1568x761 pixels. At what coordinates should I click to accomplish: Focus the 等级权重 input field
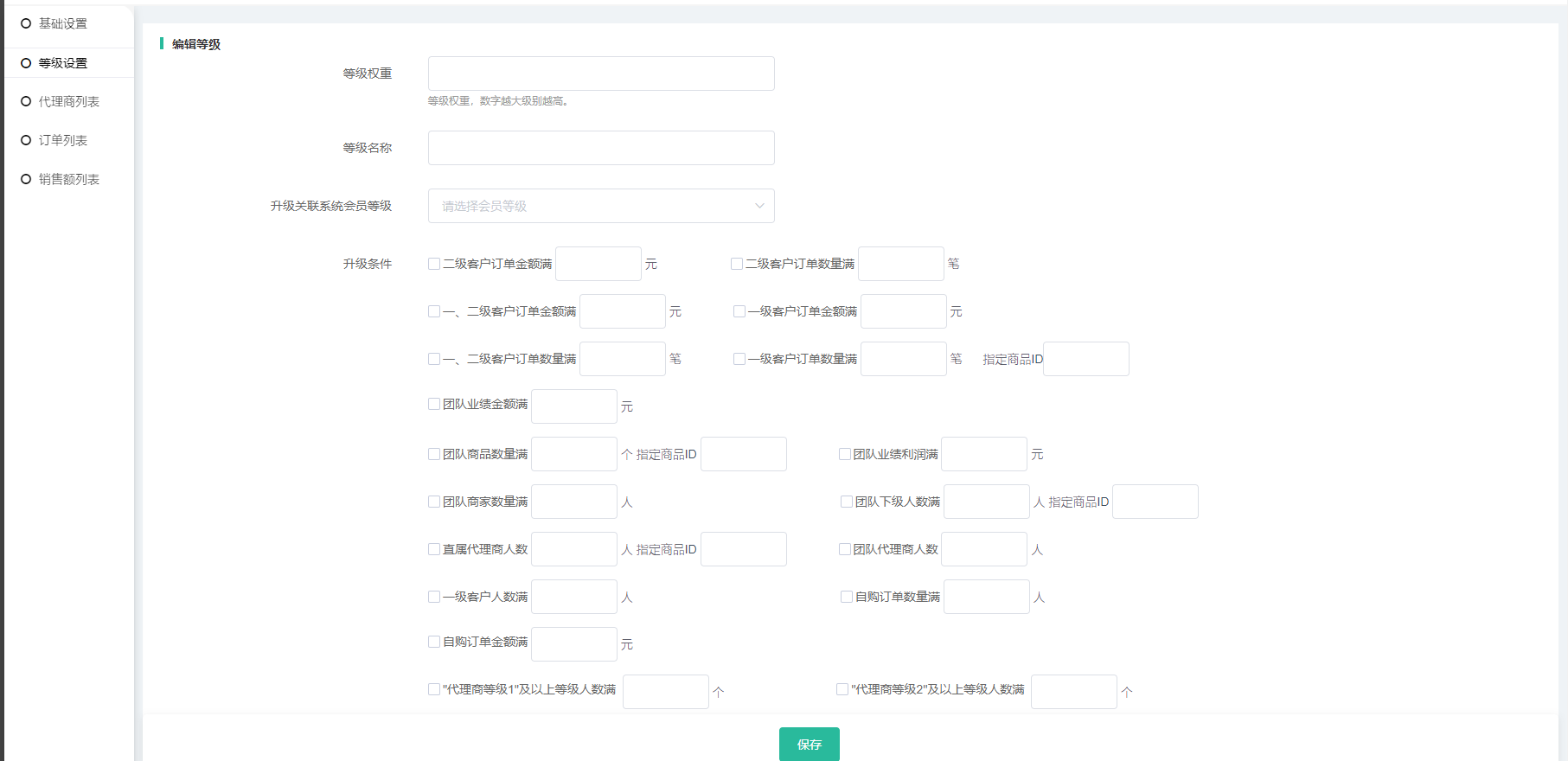tap(600, 74)
